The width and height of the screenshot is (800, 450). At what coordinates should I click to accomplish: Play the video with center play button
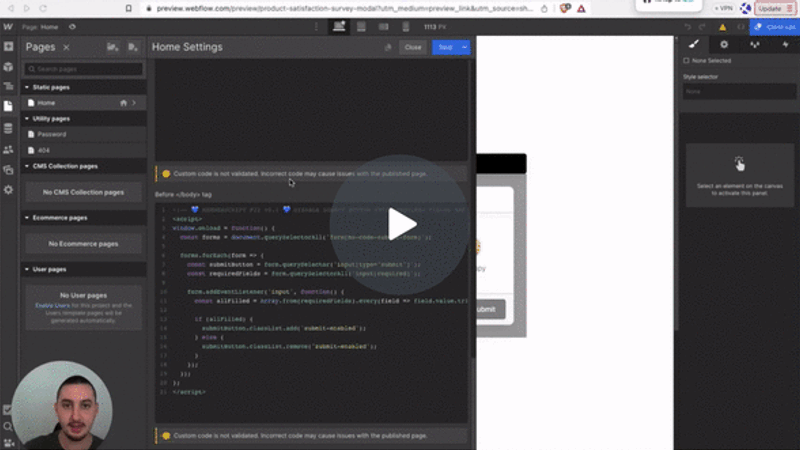(x=400, y=224)
